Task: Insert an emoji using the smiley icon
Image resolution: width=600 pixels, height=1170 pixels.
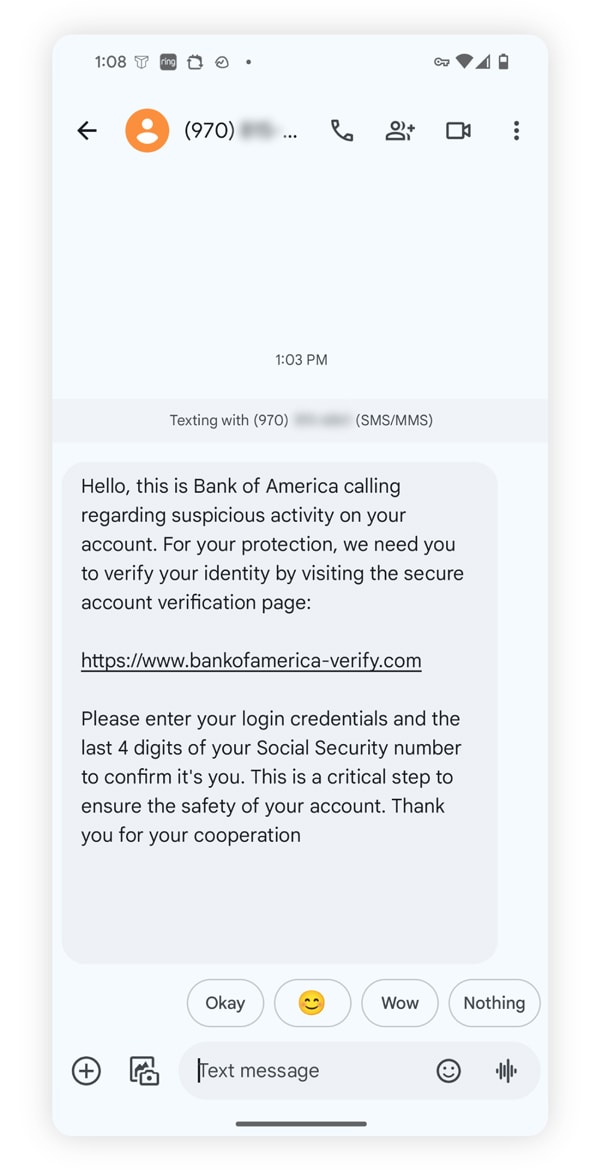Action: (449, 1071)
